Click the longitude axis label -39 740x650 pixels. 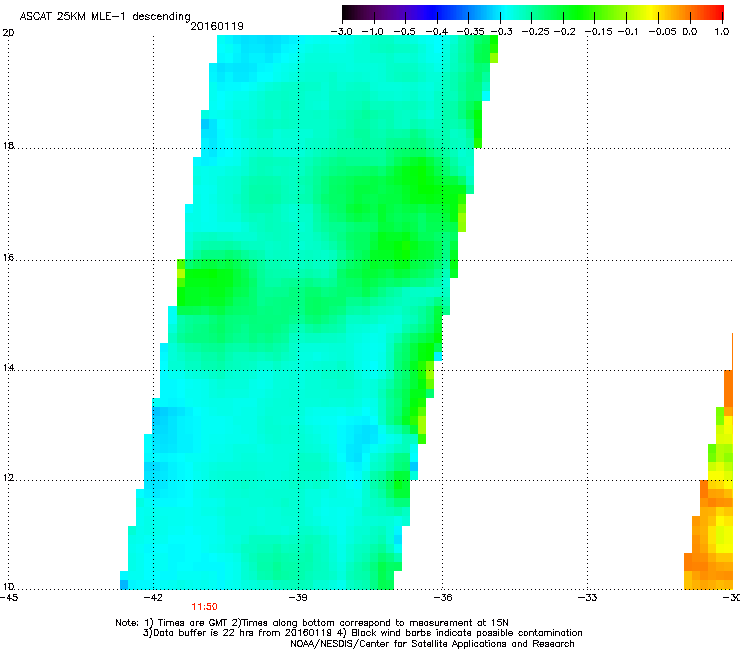(x=298, y=598)
